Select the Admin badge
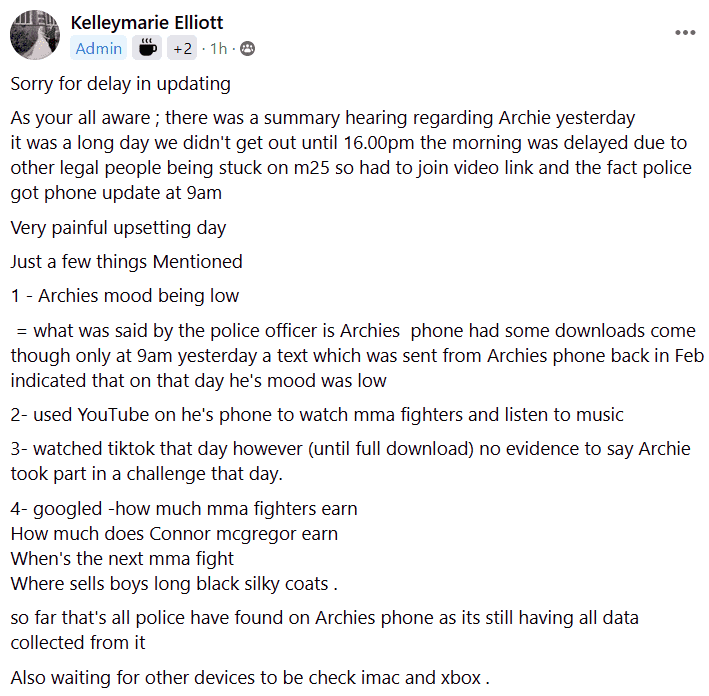709x696 pixels. click(99, 48)
